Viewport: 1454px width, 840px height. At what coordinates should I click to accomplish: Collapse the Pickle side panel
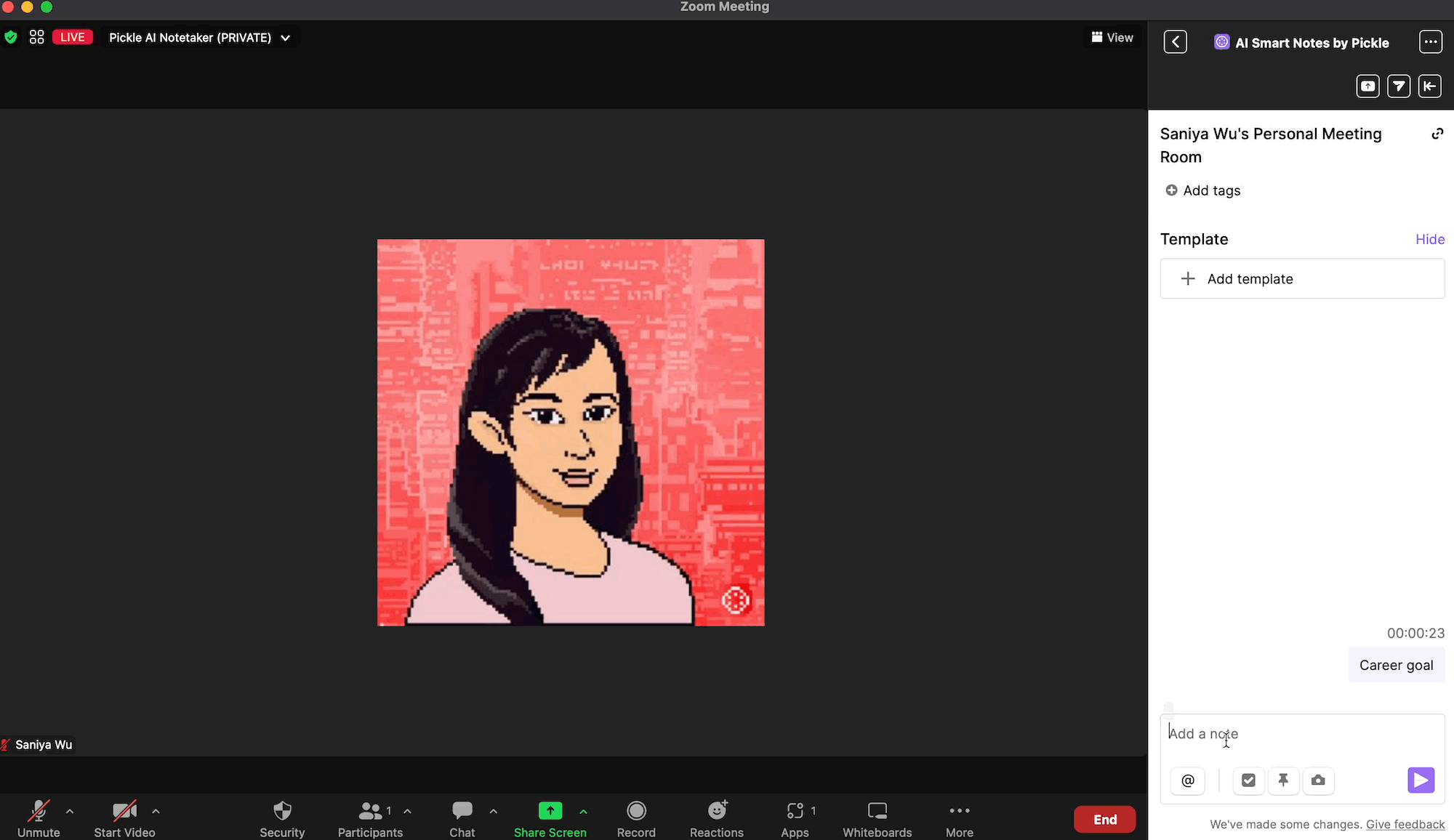coord(1430,86)
